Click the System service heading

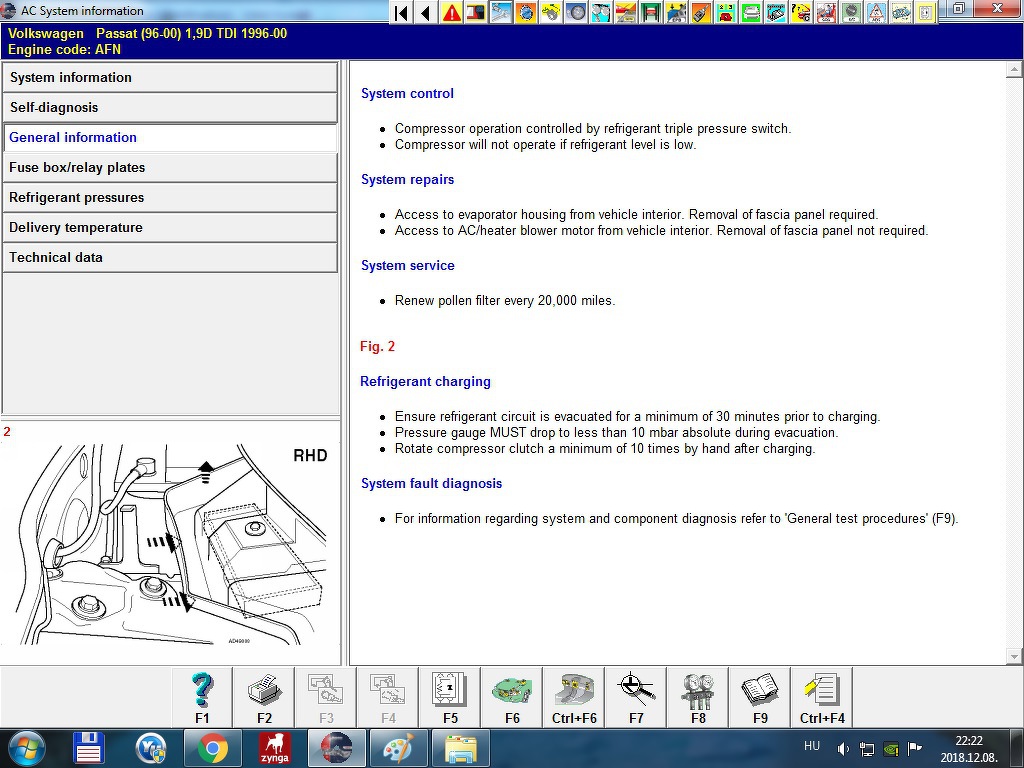(408, 266)
